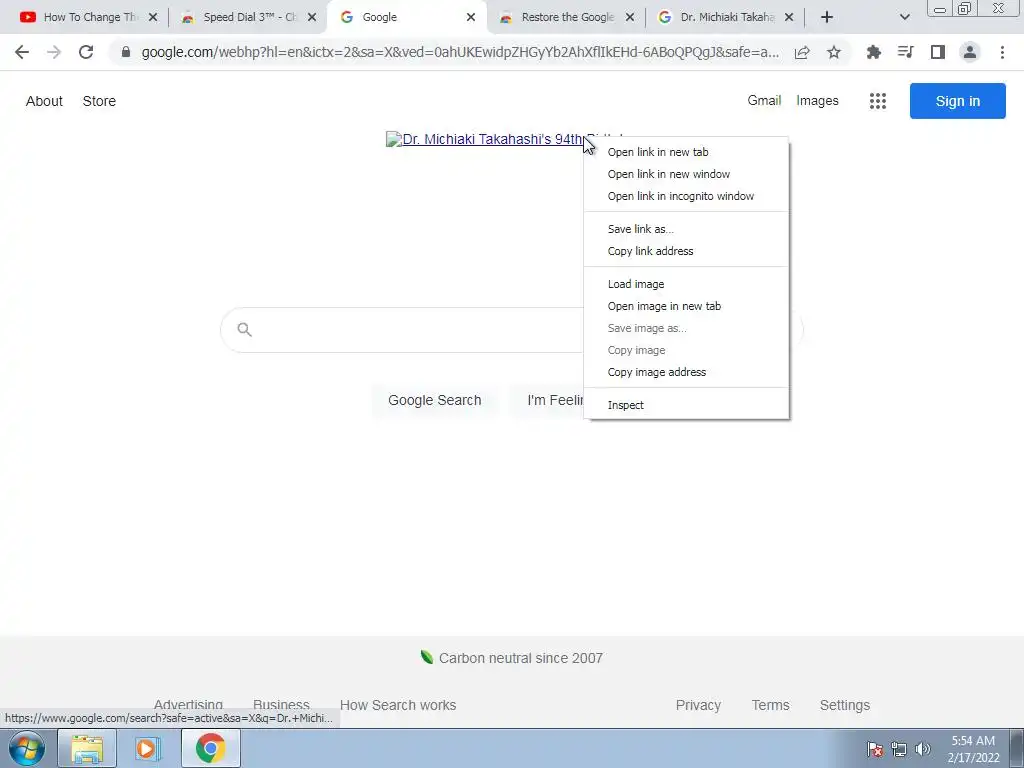Close the Dr. Michiaki Takahashi tab

pos(789,17)
